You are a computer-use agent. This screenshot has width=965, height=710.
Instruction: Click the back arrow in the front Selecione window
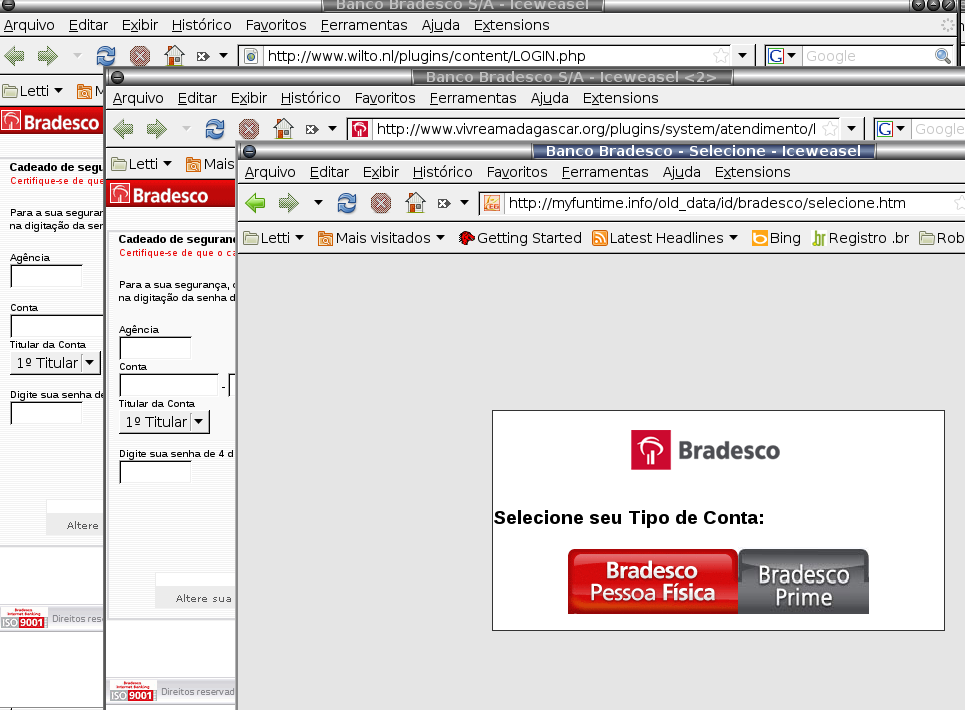pyautogui.click(x=255, y=202)
